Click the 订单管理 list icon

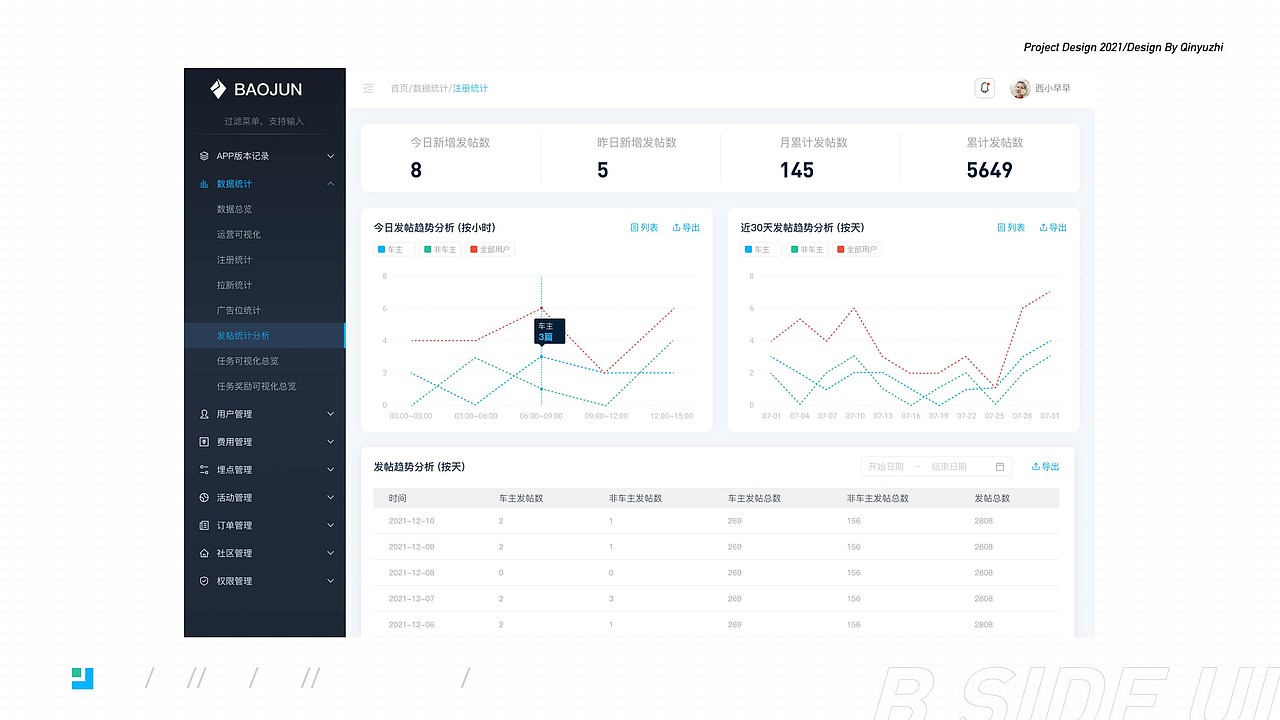coord(204,525)
